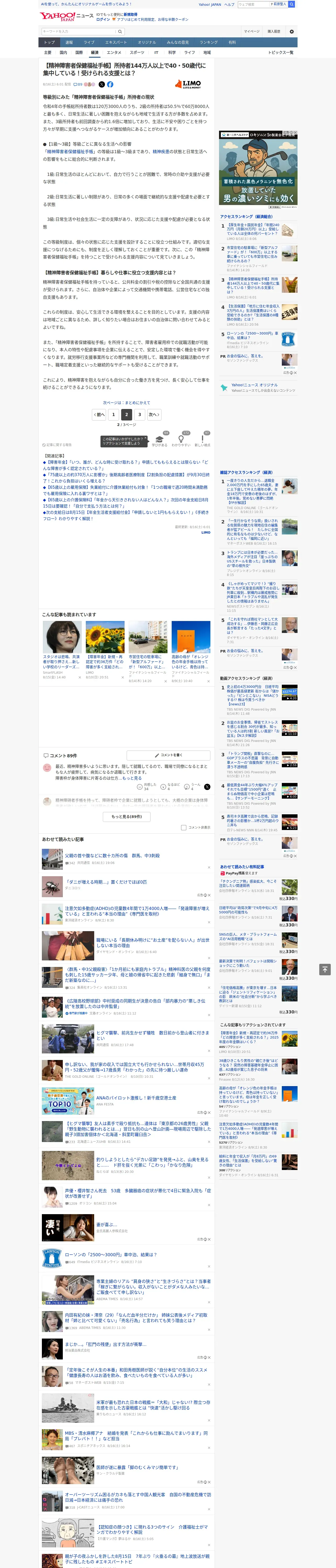Open 父親の首や腹などに数十カ所の傷 article

pyautogui.click(x=112, y=855)
